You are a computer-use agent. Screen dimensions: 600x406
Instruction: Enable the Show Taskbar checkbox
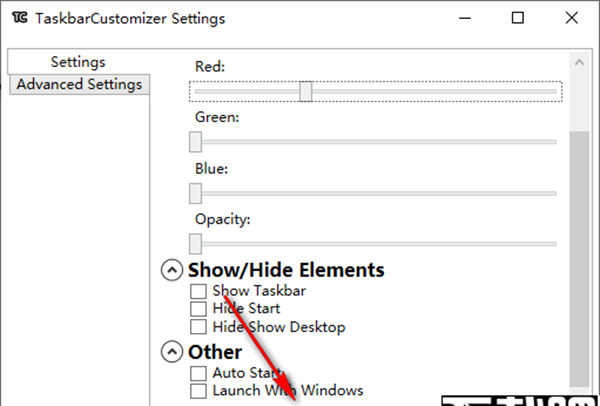click(x=198, y=291)
